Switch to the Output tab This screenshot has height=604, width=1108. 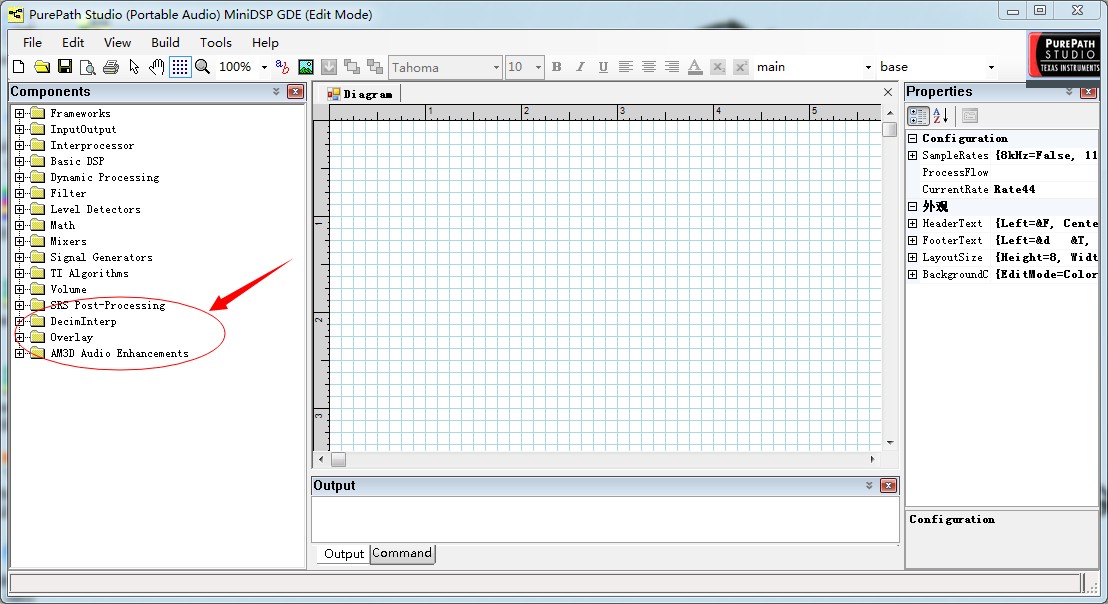(343, 554)
